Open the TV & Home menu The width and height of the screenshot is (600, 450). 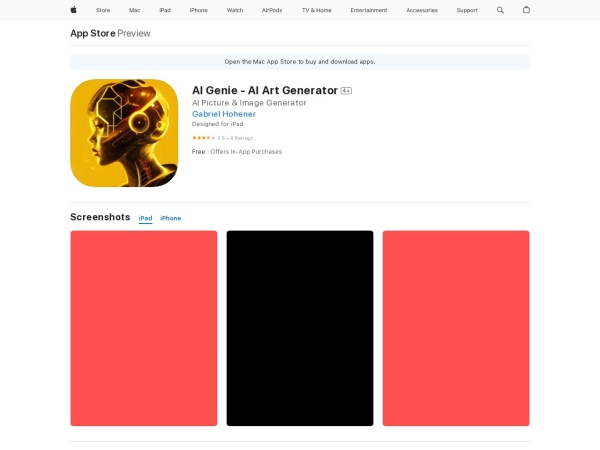coord(316,10)
